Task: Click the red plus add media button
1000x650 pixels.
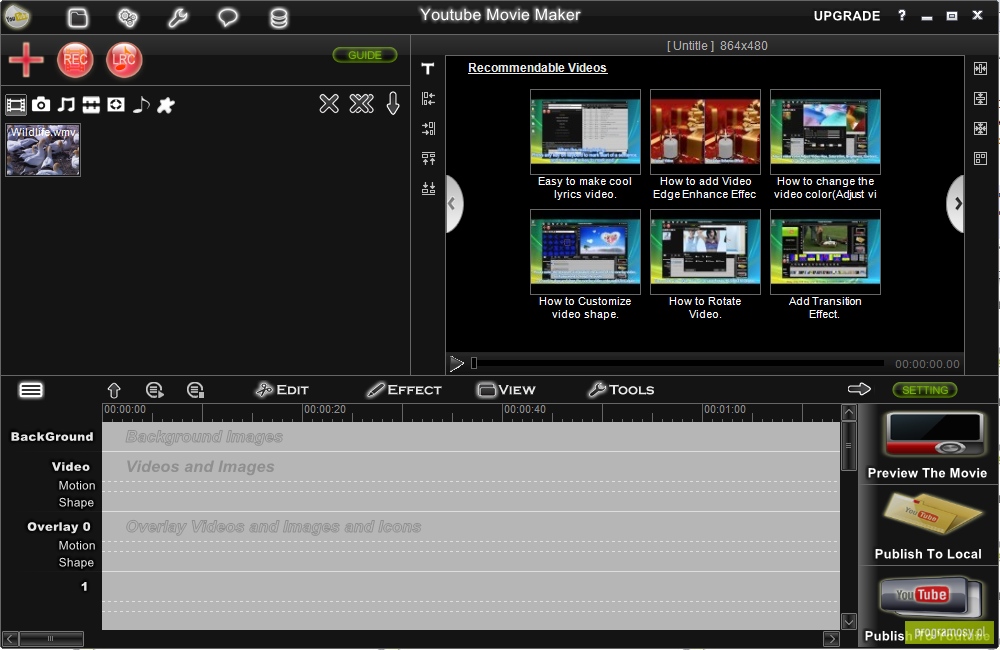Action: tap(26, 60)
